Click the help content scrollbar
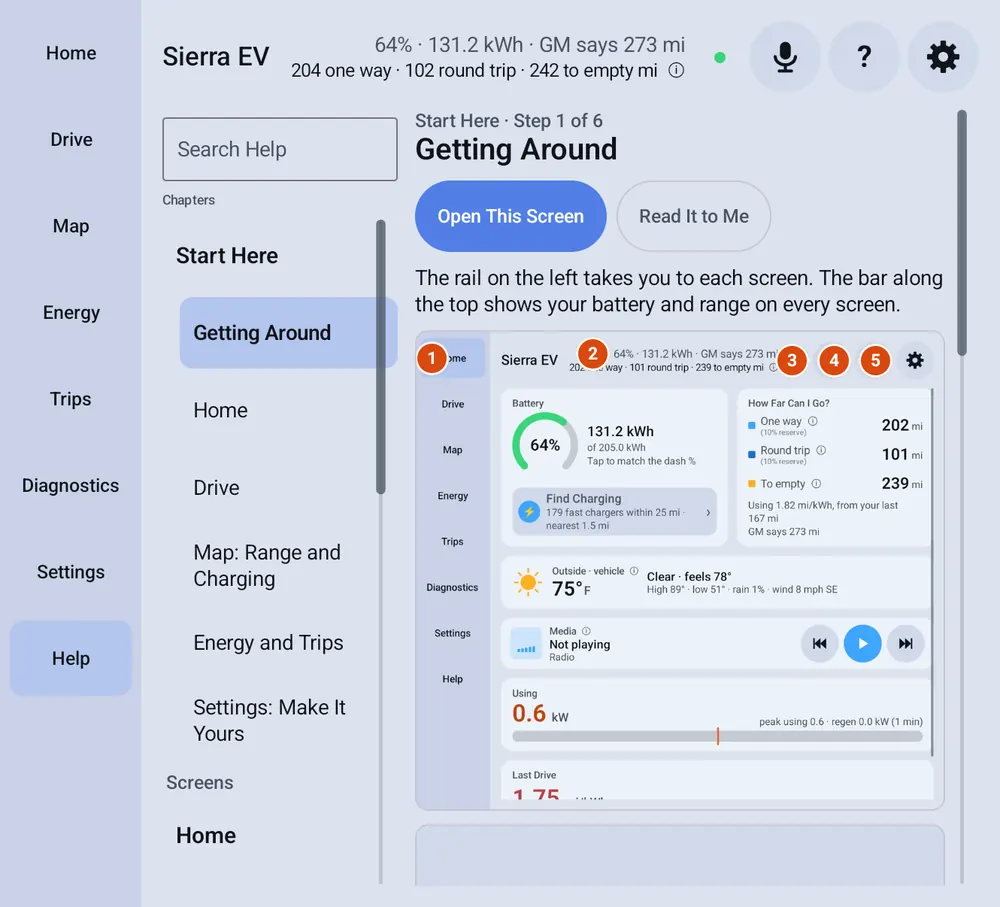This screenshot has width=1000, height=907. (962, 233)
